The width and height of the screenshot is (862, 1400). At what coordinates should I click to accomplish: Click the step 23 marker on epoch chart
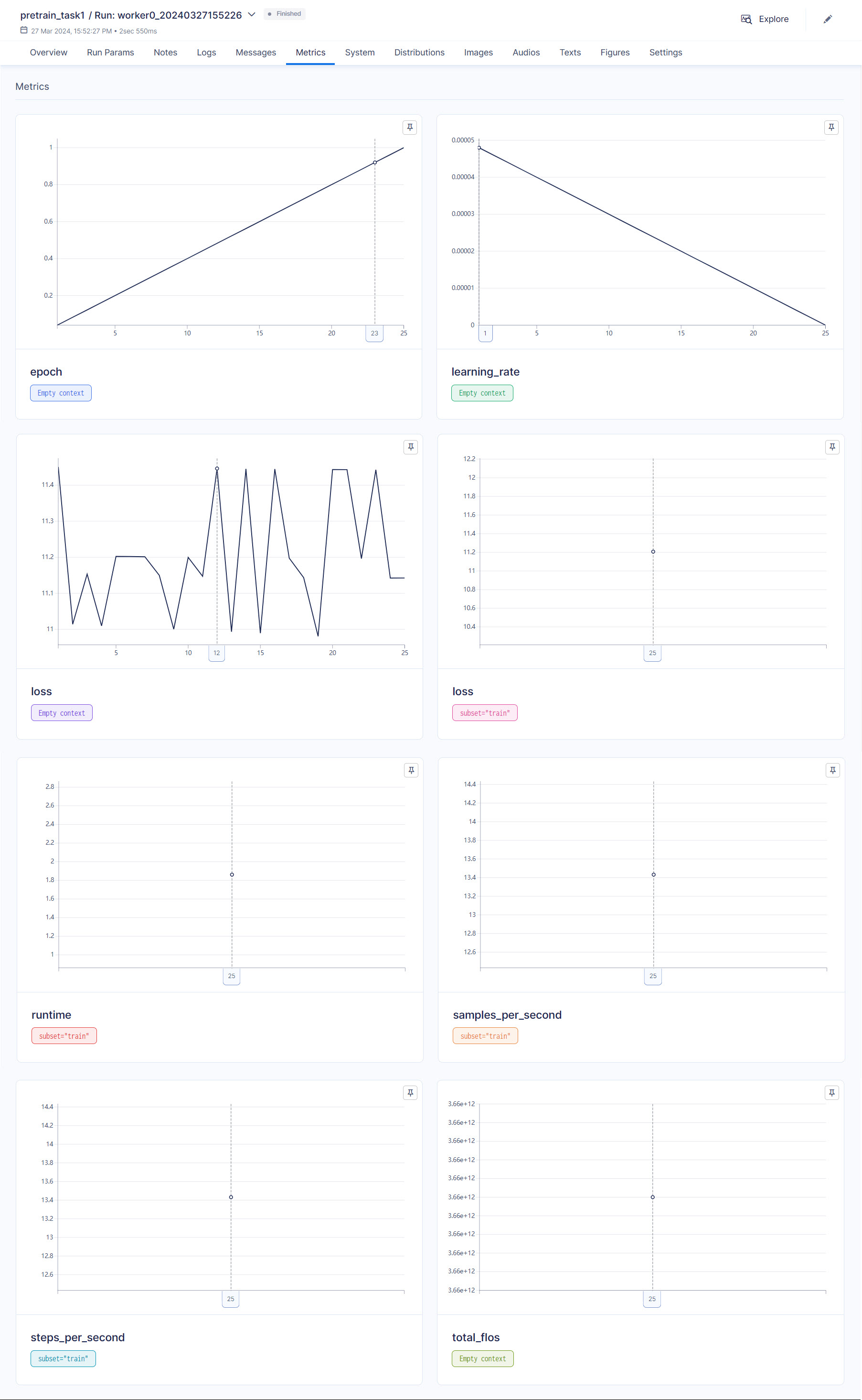click(374, 333)
